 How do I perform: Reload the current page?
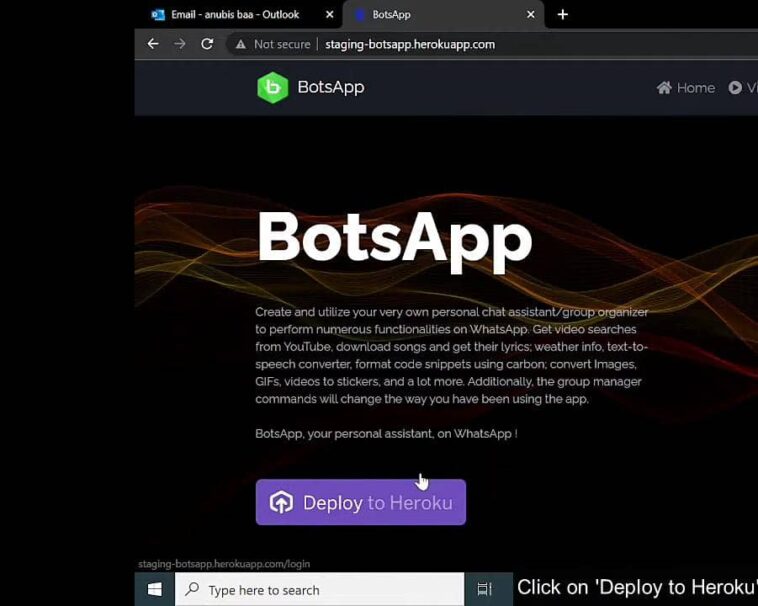[207, 44]
